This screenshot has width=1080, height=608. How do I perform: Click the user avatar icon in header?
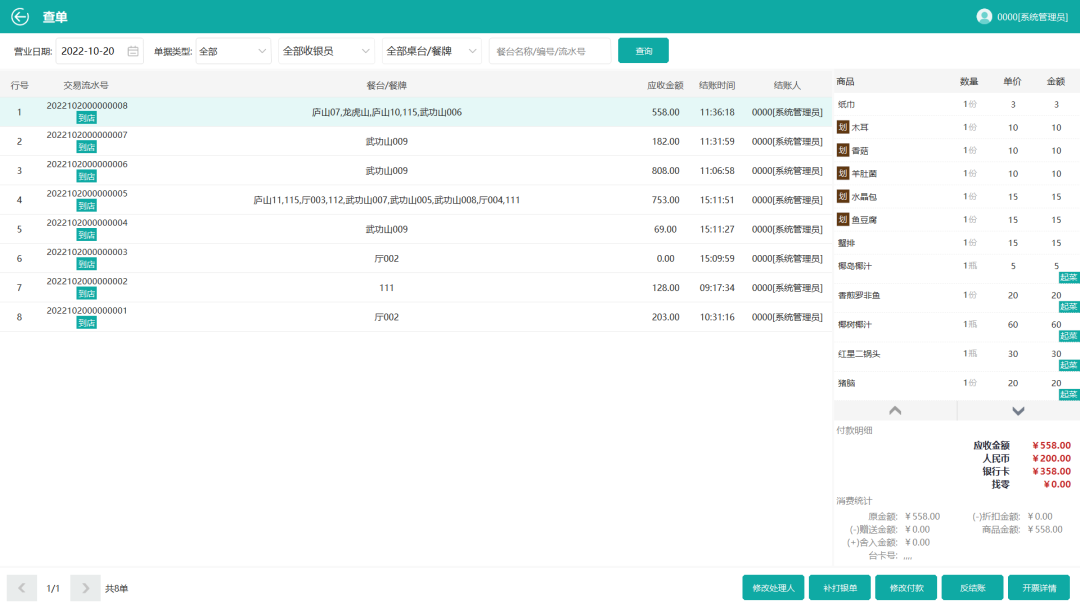984,17
